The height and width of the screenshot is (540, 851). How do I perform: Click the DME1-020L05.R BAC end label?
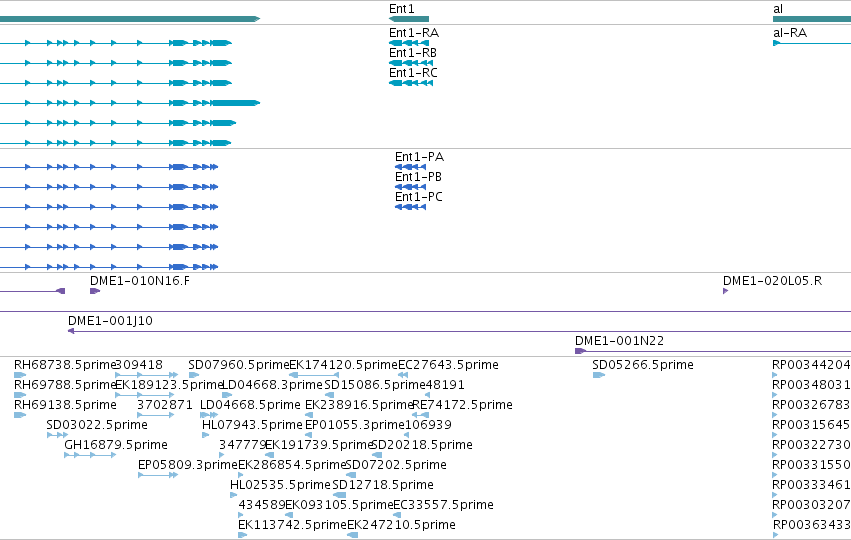[772, 281]
